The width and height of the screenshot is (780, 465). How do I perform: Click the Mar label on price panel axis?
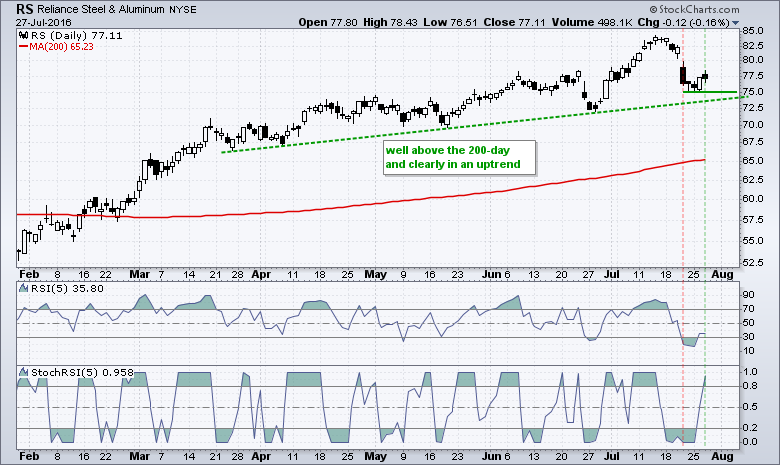pyautogui.click(x=139, y=274)
